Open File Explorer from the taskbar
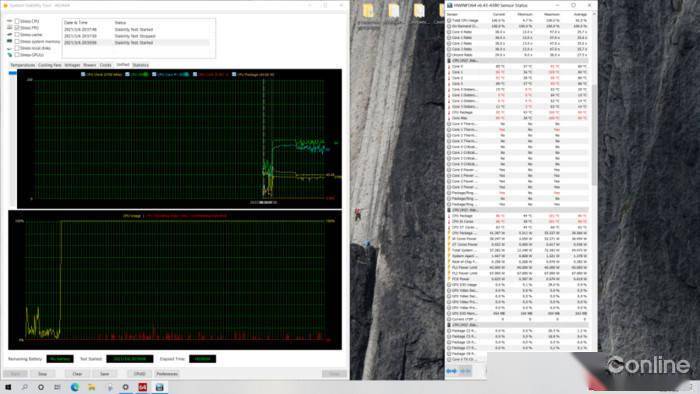 coord(92,387)
